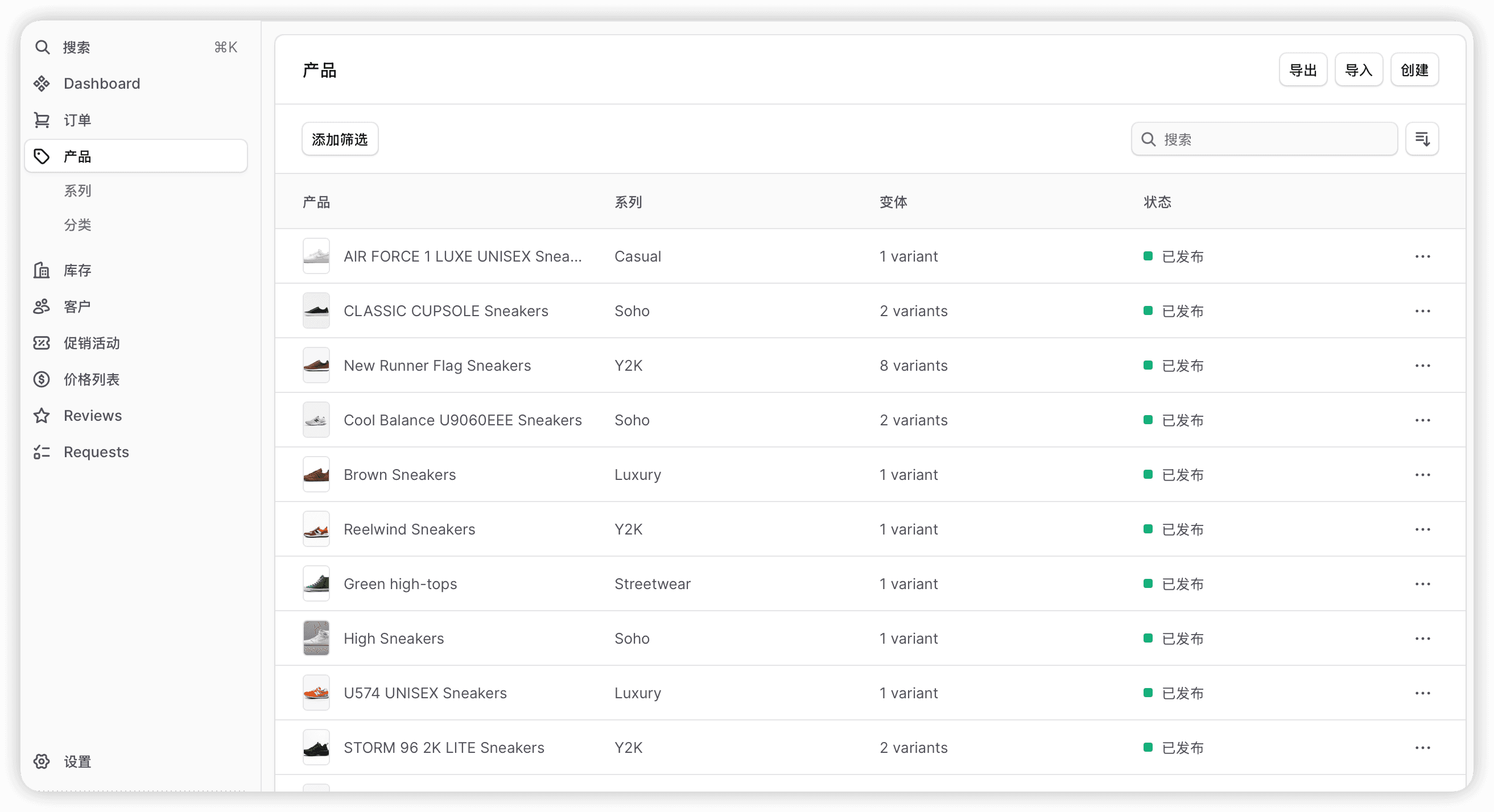This screenshot has width=1494, height=812.
Task: Open the 客户 customers section
Action: click(77, 306)
